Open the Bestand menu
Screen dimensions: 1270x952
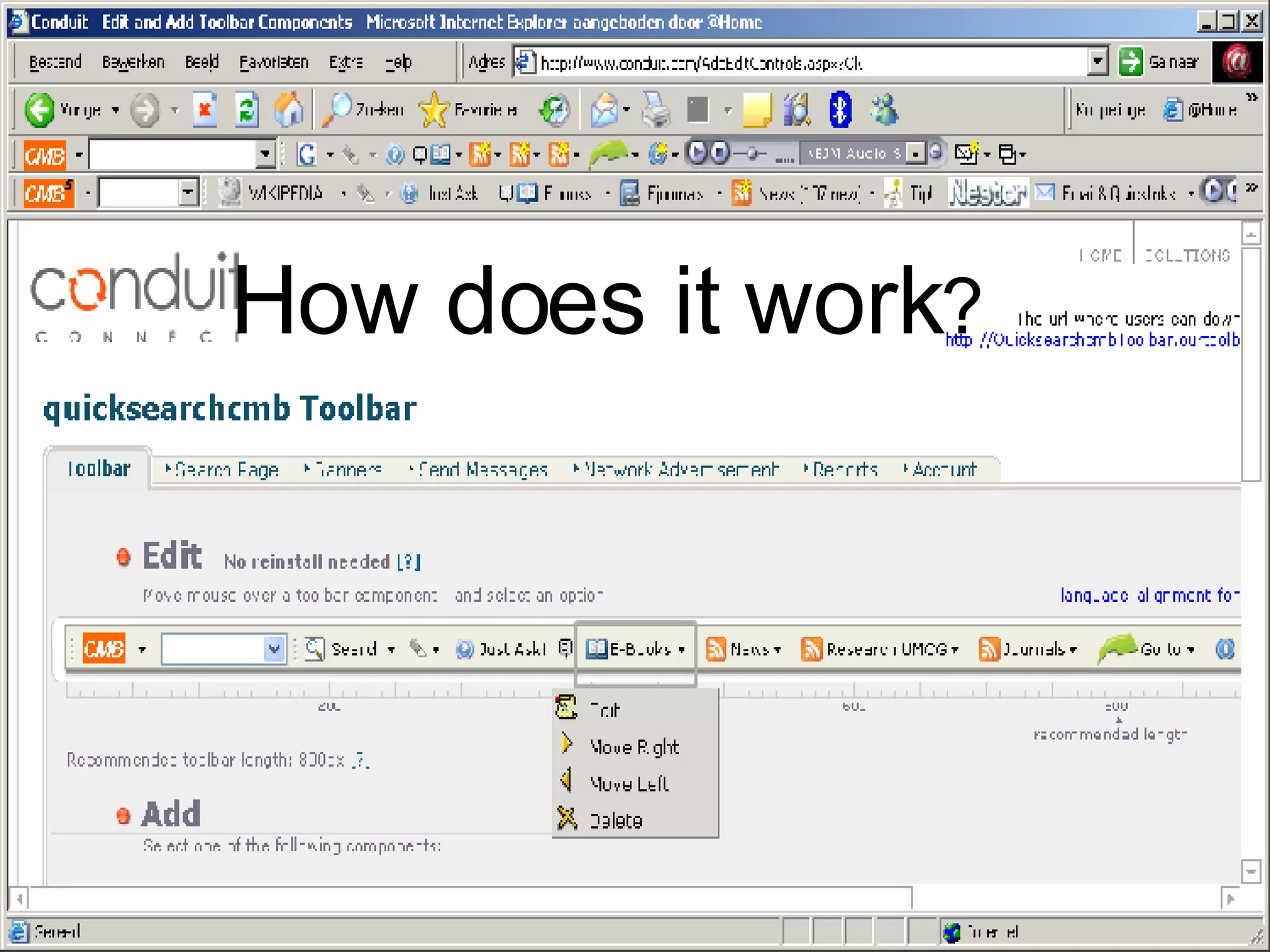click(56, 62)
